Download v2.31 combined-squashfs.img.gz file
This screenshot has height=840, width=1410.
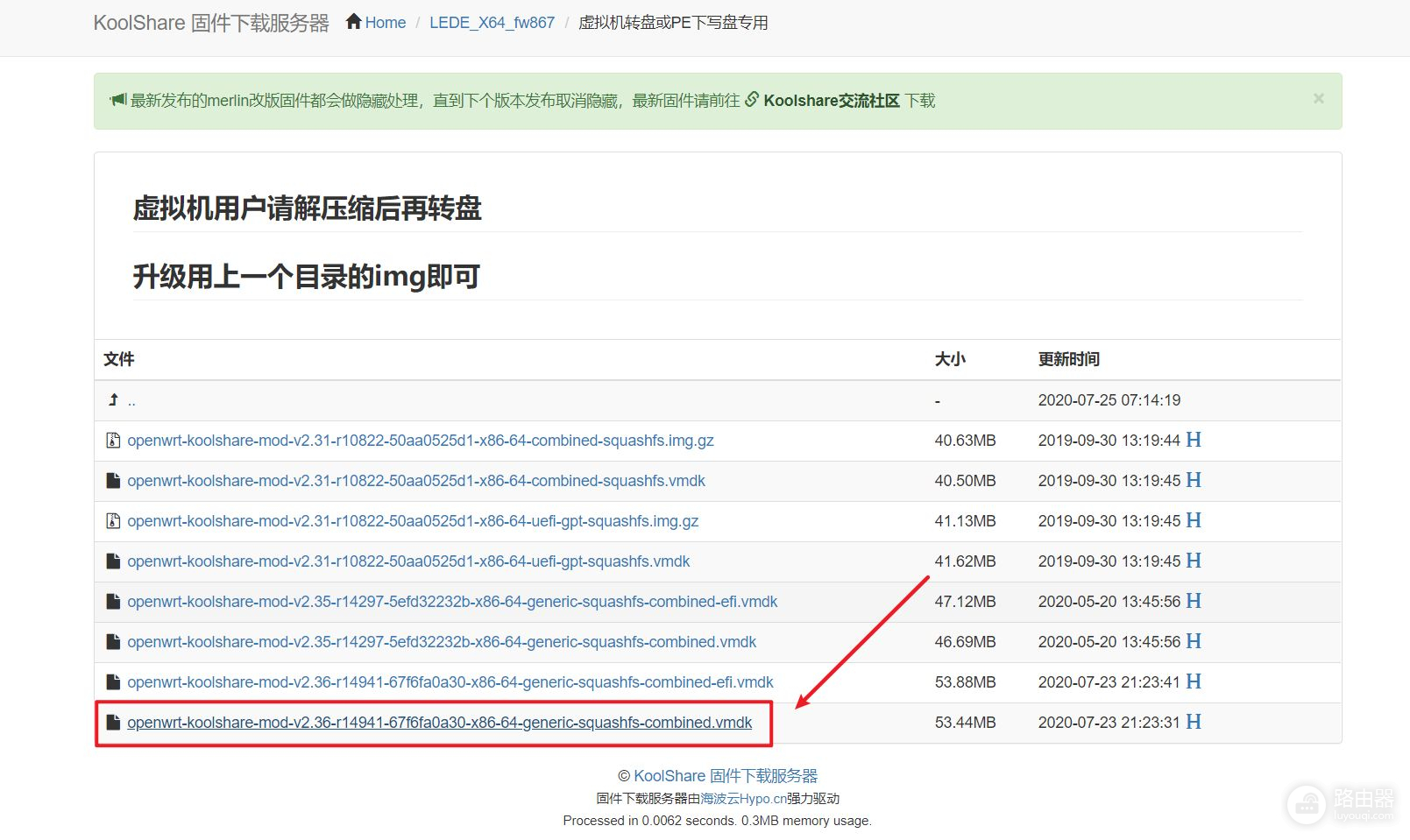(420, 441)
